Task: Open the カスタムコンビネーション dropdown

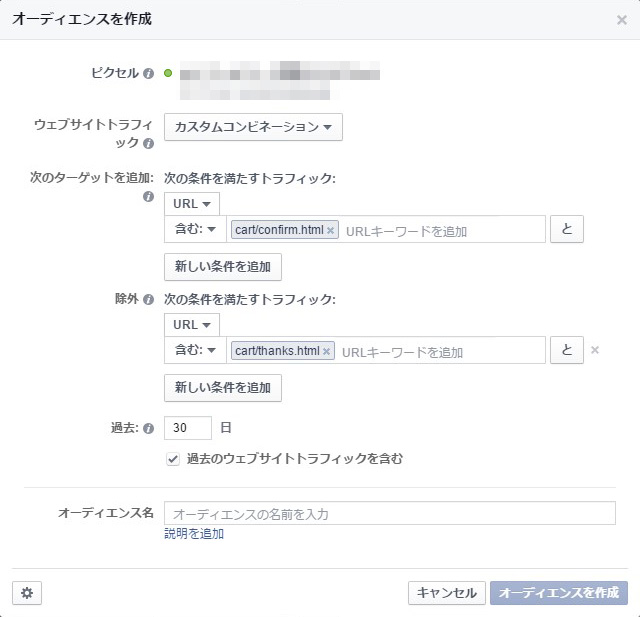Action: click(253, 127)
